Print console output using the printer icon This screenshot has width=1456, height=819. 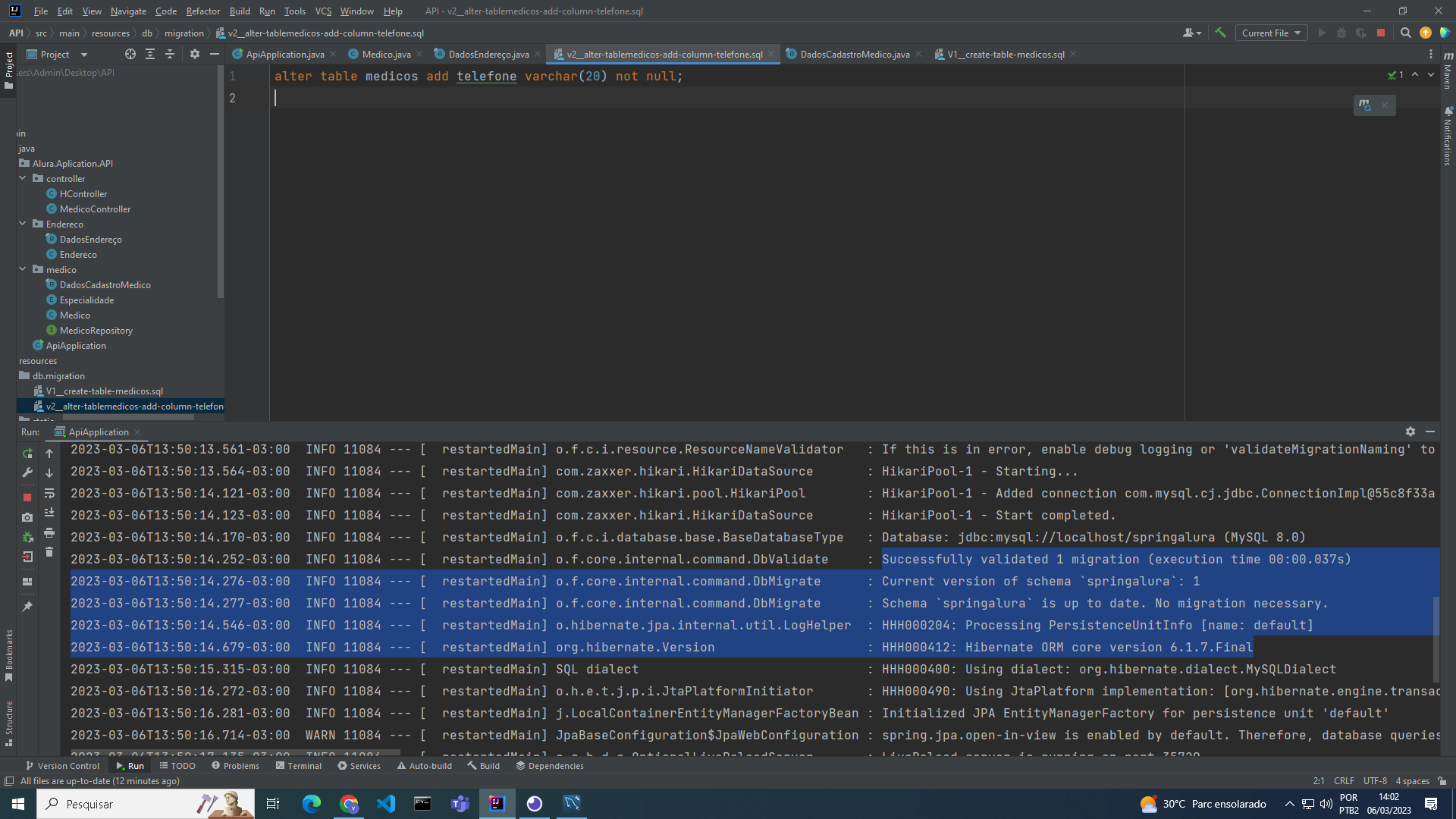[49, 532]
